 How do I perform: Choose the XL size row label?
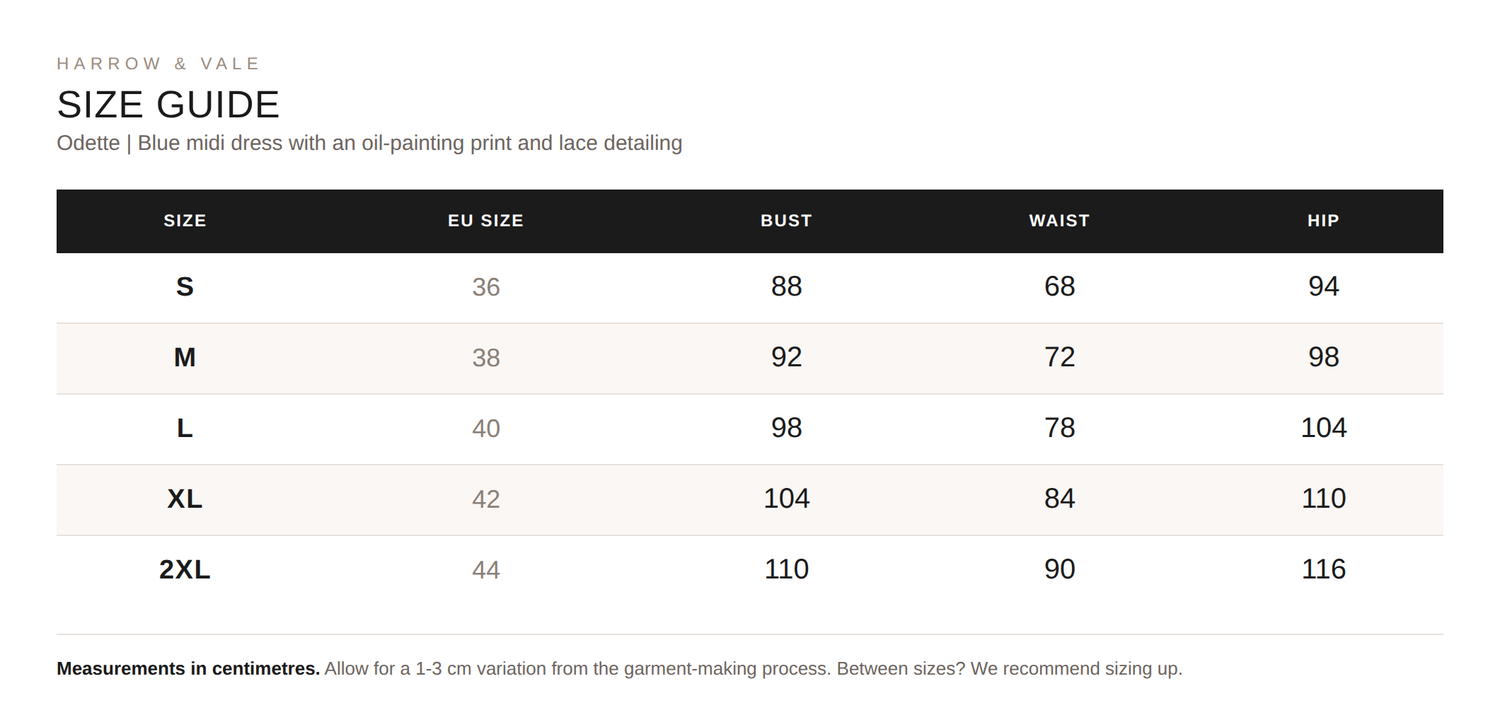pyautogui.click(x=185, y=499)
